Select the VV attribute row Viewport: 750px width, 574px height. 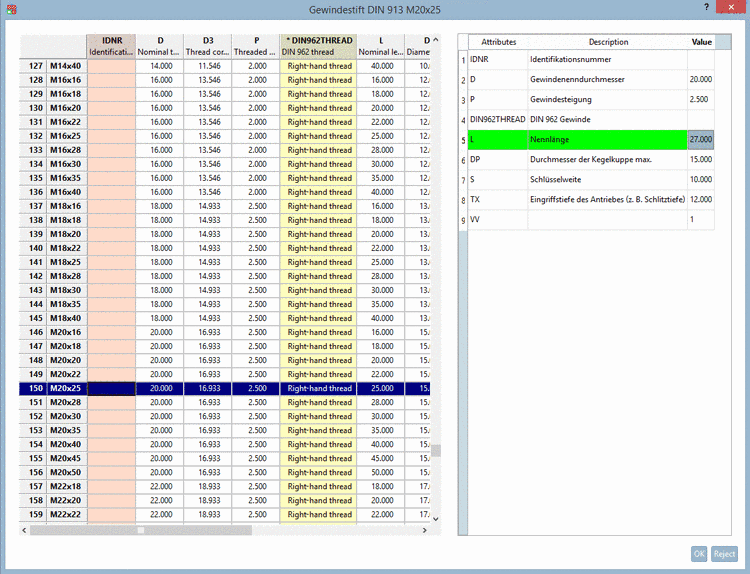[x=591, y=220]
